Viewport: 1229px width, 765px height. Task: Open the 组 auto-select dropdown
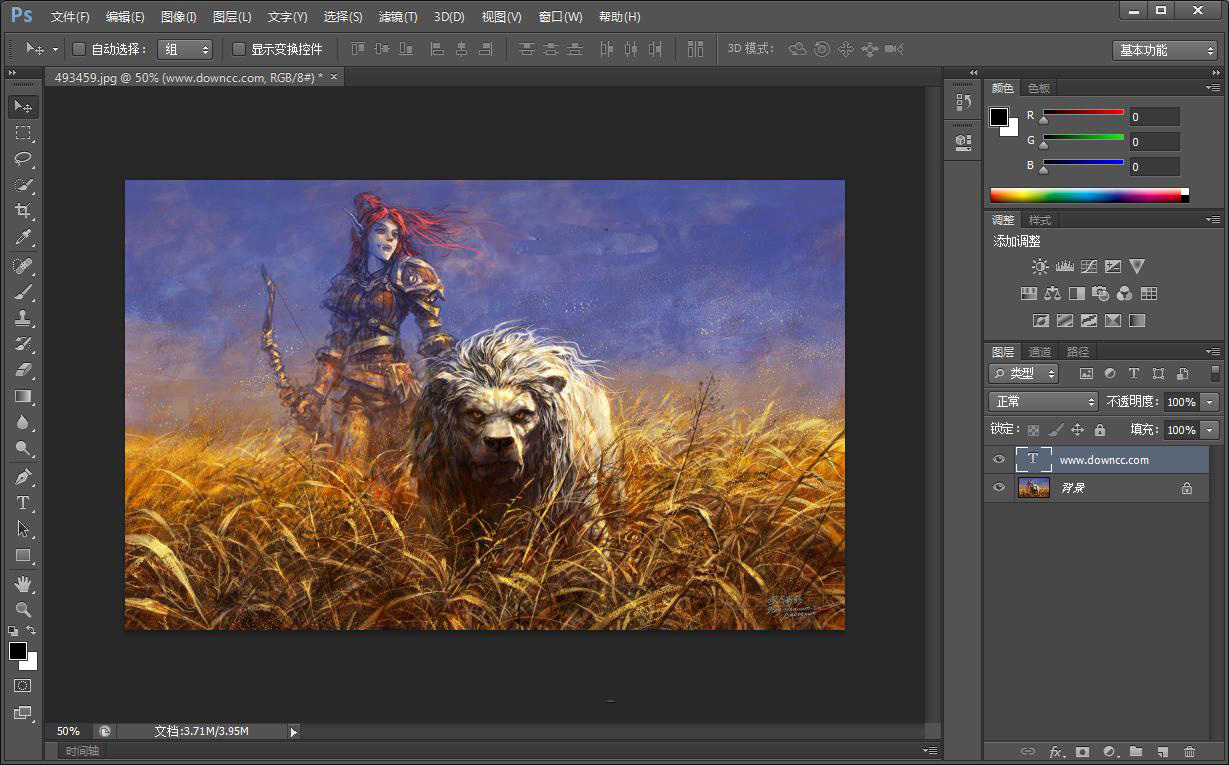click(x=185, y=49)
